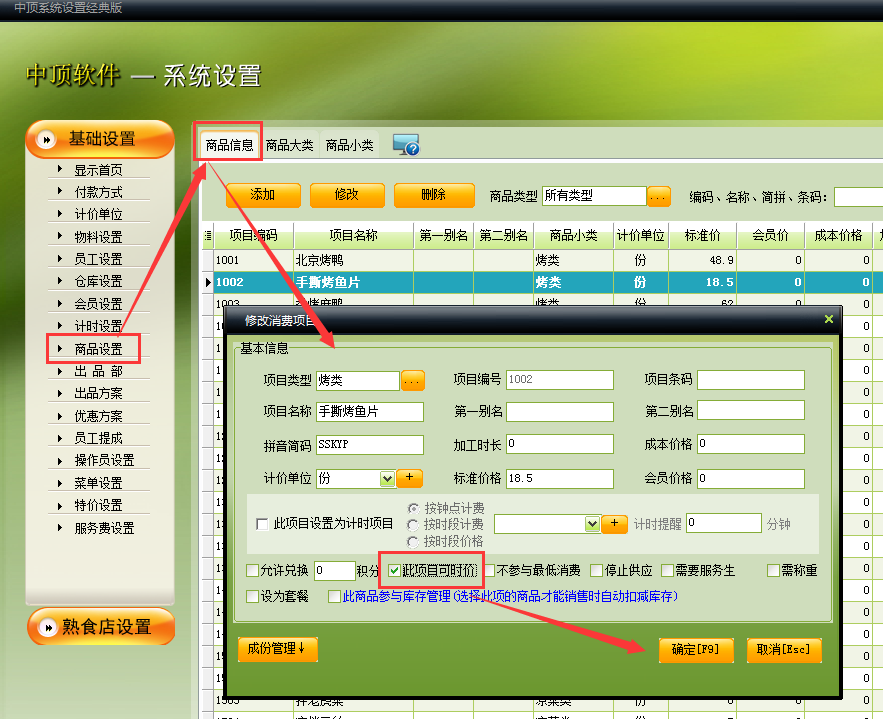
Task: Switch to the 商品大类 tab
Action: tap(289, 145)
